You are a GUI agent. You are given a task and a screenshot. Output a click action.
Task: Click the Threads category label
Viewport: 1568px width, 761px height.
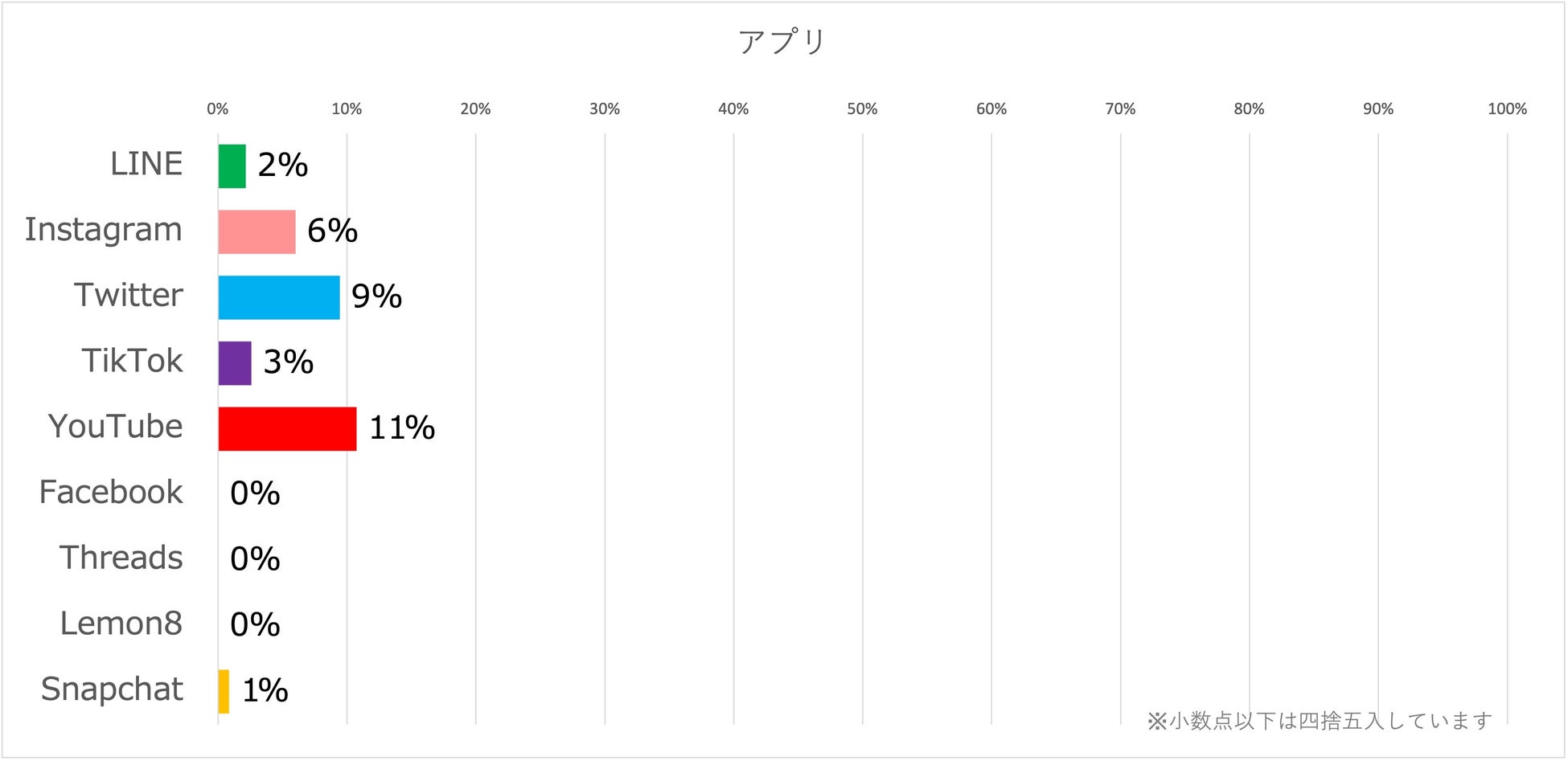(x=121, y=558)
